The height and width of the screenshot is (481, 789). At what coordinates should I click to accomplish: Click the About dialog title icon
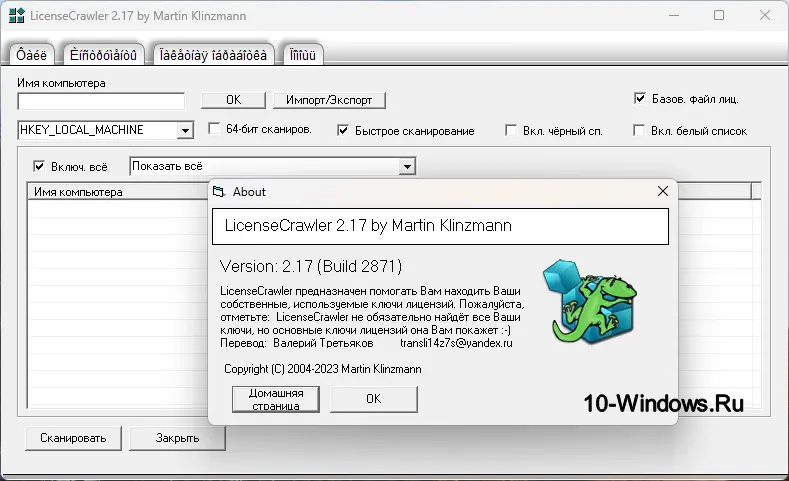(219, 192)
